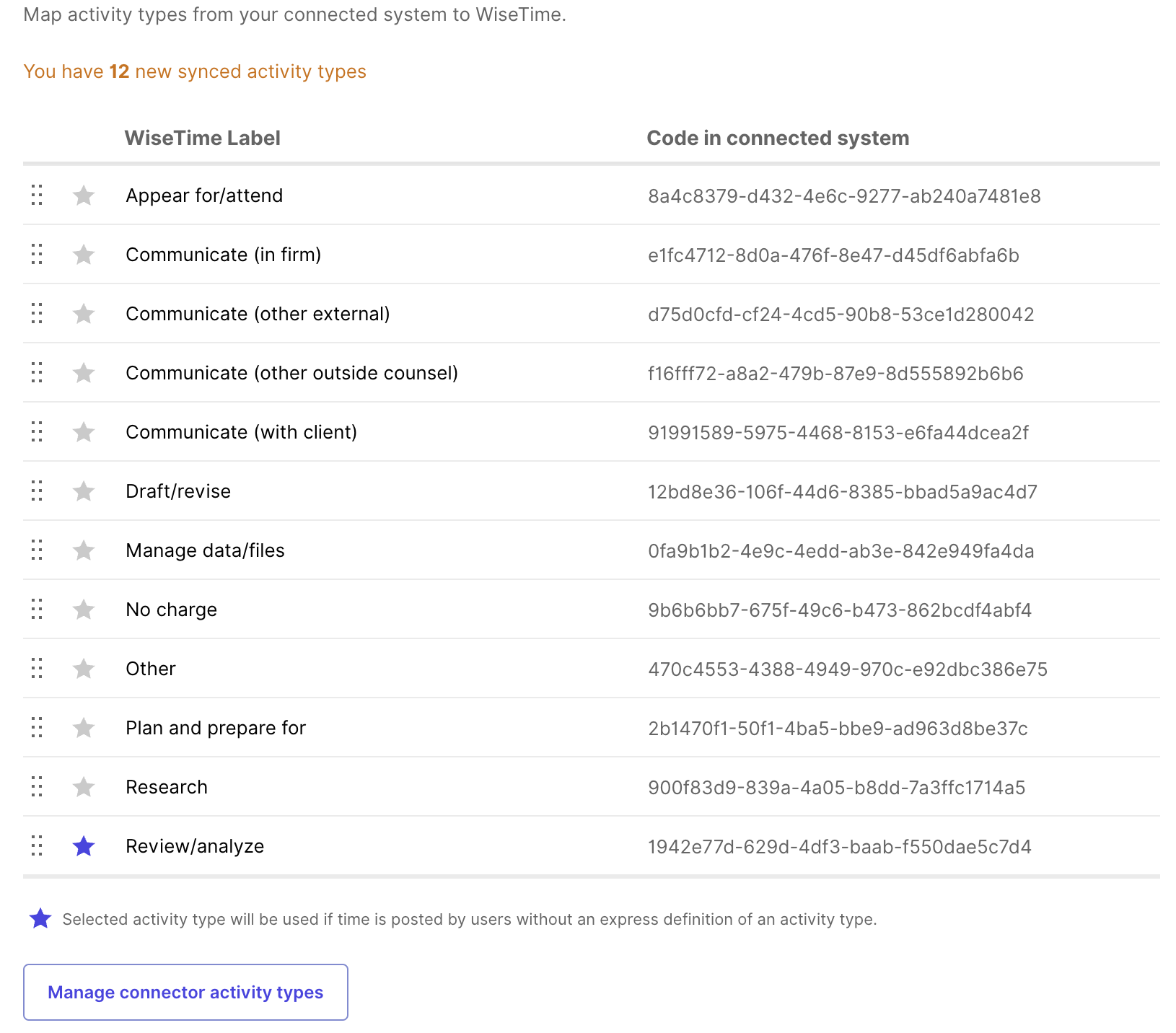Click the Draft/revise label
The width and height of the screenshot is (1176, 1033).
pyautogui.click(x=178, y=491)
